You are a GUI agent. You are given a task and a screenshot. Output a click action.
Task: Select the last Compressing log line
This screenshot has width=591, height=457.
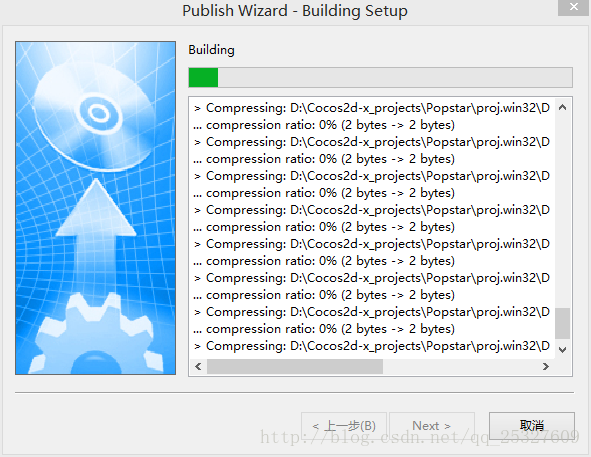point(372,346)
